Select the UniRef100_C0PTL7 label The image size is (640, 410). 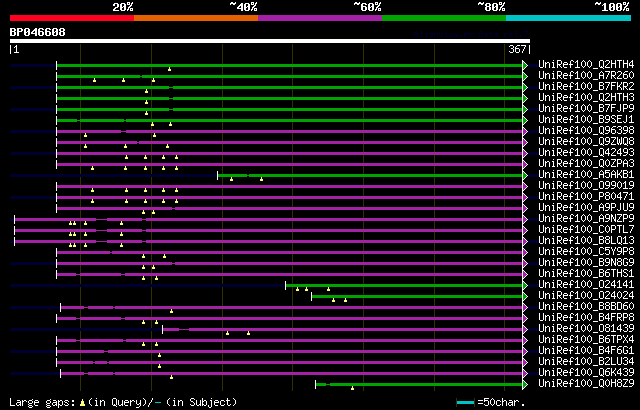point(586,230)
